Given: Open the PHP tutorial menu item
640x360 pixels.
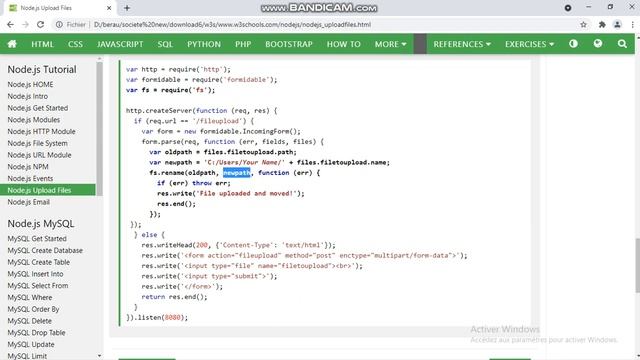Looking at the screenshot, I should (x=243, y=44).
